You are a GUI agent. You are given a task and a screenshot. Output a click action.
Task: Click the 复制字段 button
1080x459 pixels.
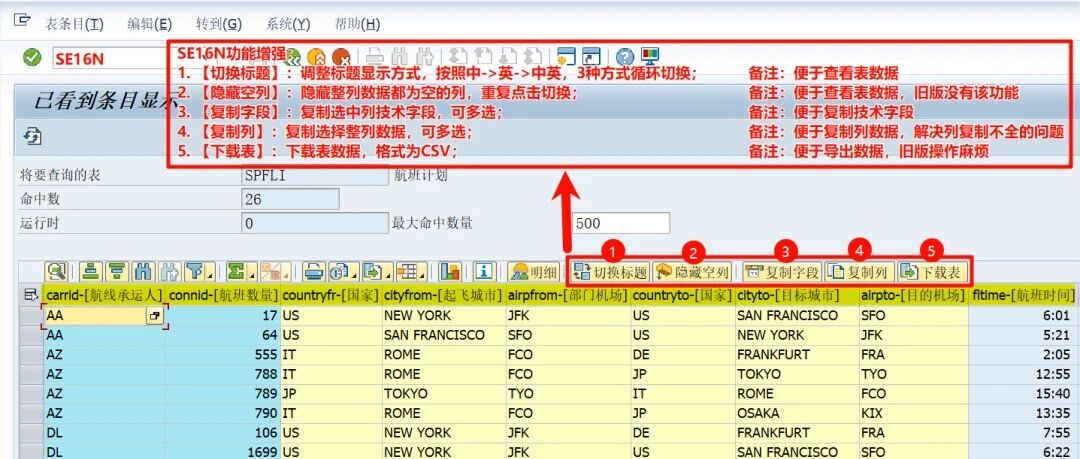782,272
